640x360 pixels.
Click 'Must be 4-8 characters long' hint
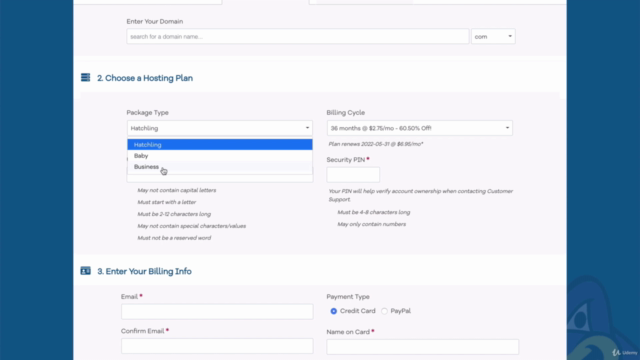coord(374,212)
